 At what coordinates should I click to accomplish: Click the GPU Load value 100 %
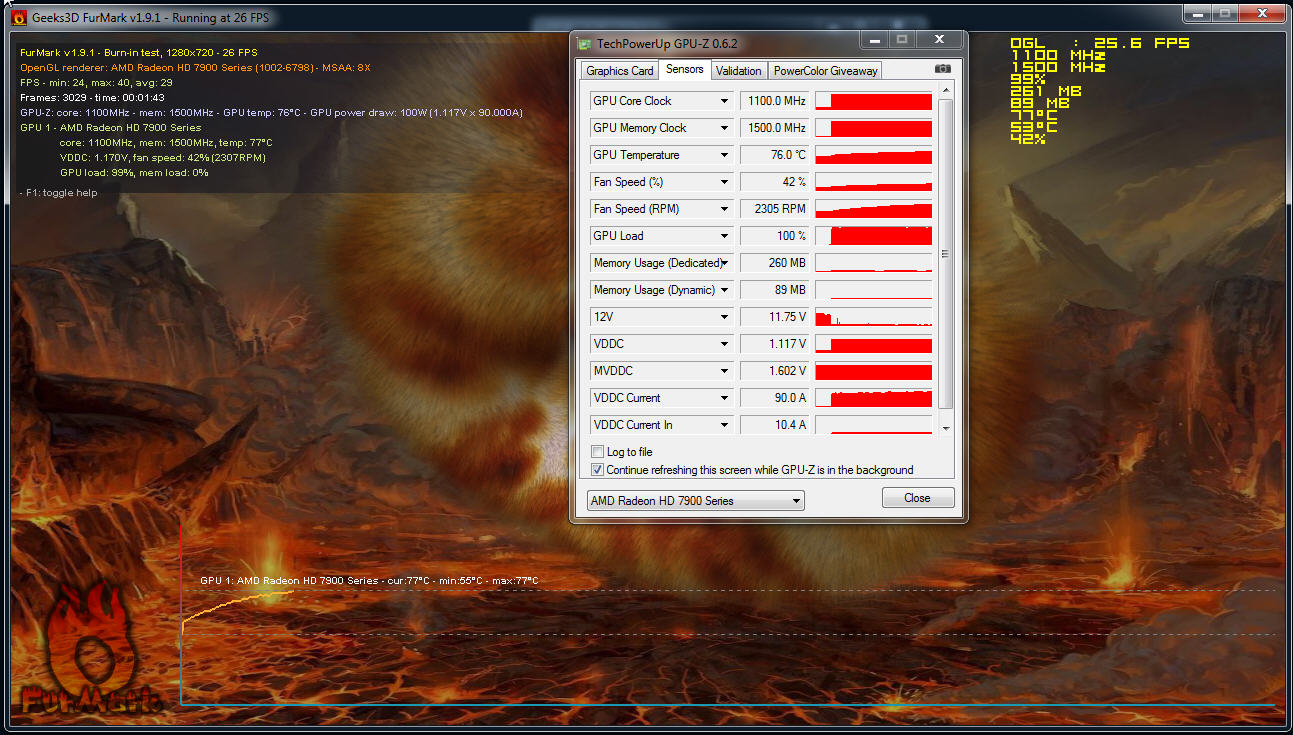point(775,236)
